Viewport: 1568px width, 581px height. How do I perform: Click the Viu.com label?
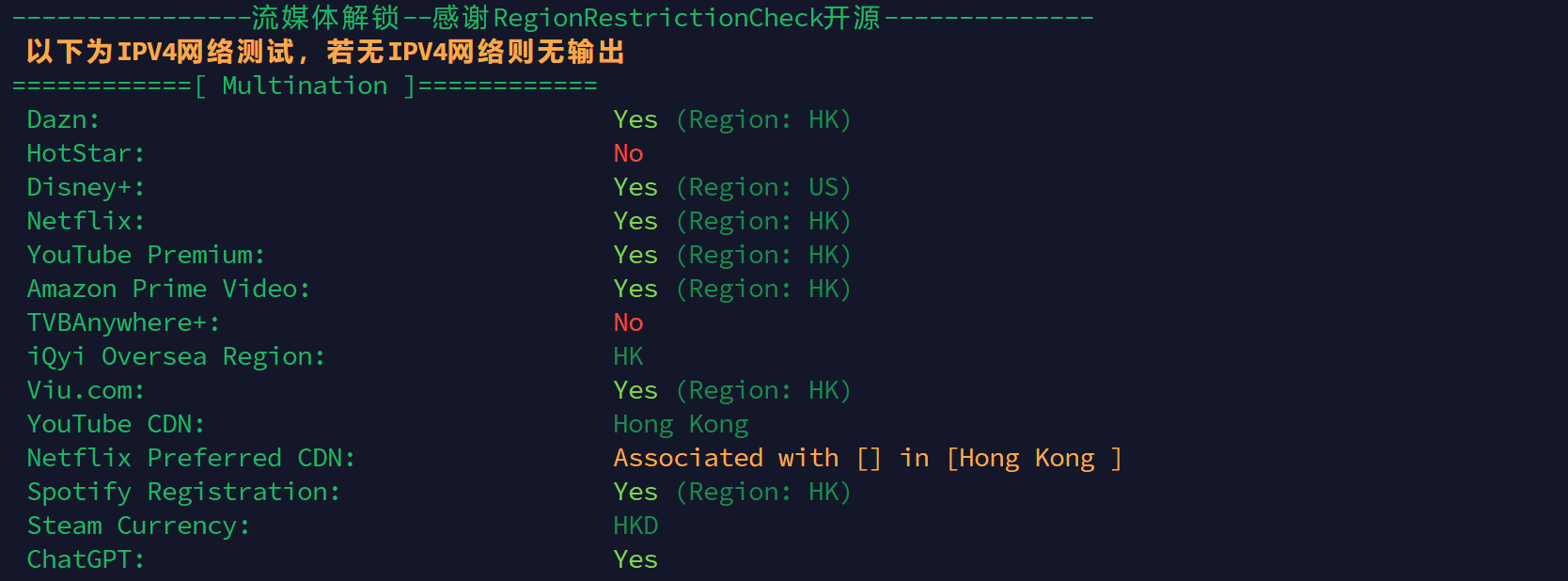(x=86, y=391)
